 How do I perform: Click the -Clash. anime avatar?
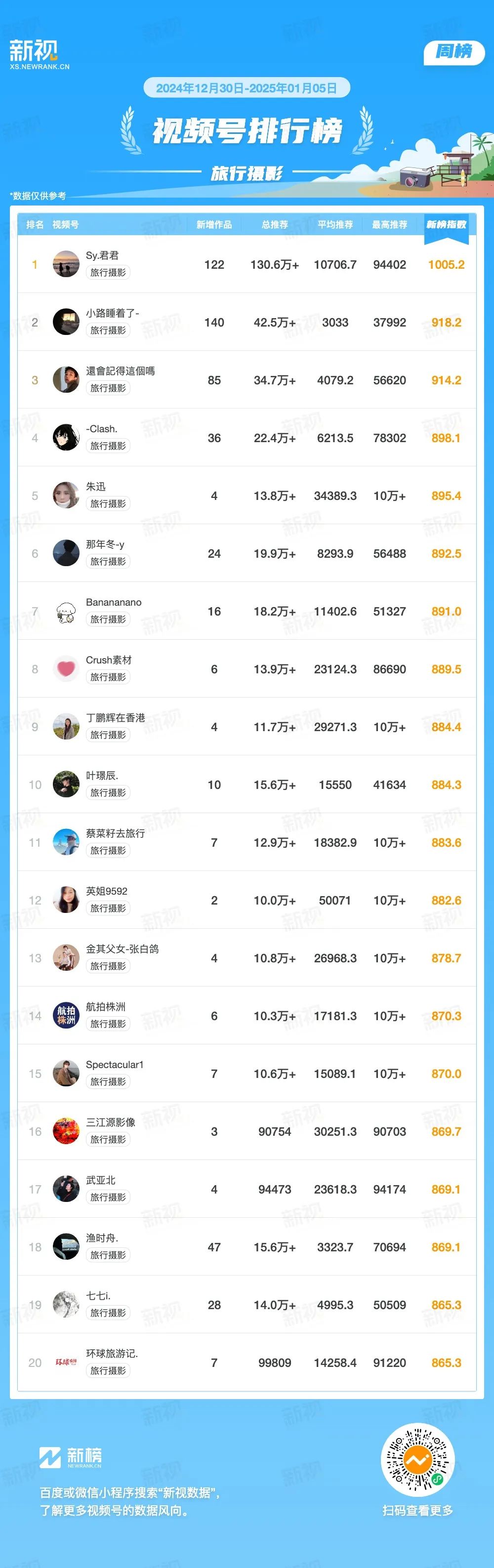[x=66, y=438]
